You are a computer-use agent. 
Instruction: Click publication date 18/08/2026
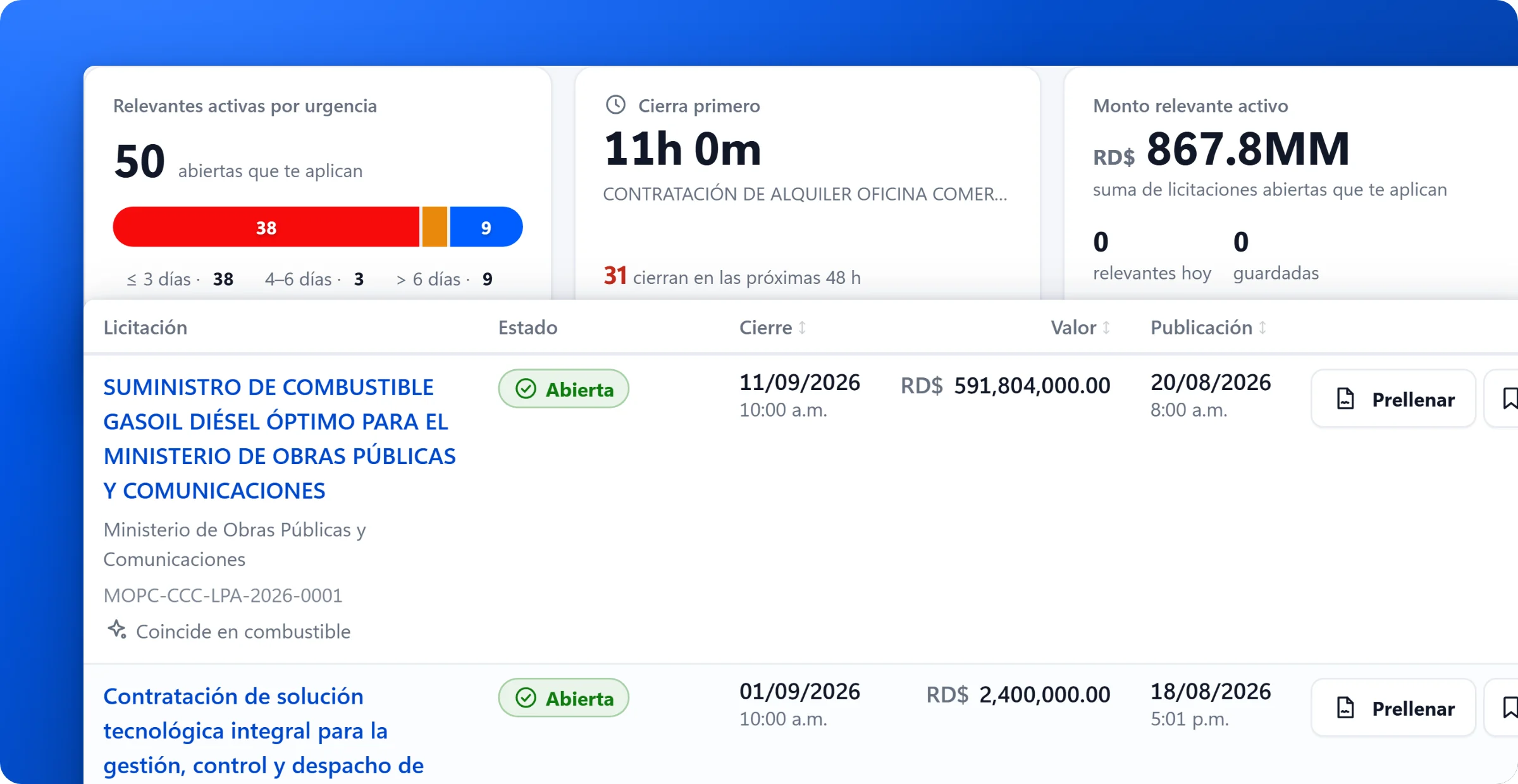click(x=1211, y=692)
